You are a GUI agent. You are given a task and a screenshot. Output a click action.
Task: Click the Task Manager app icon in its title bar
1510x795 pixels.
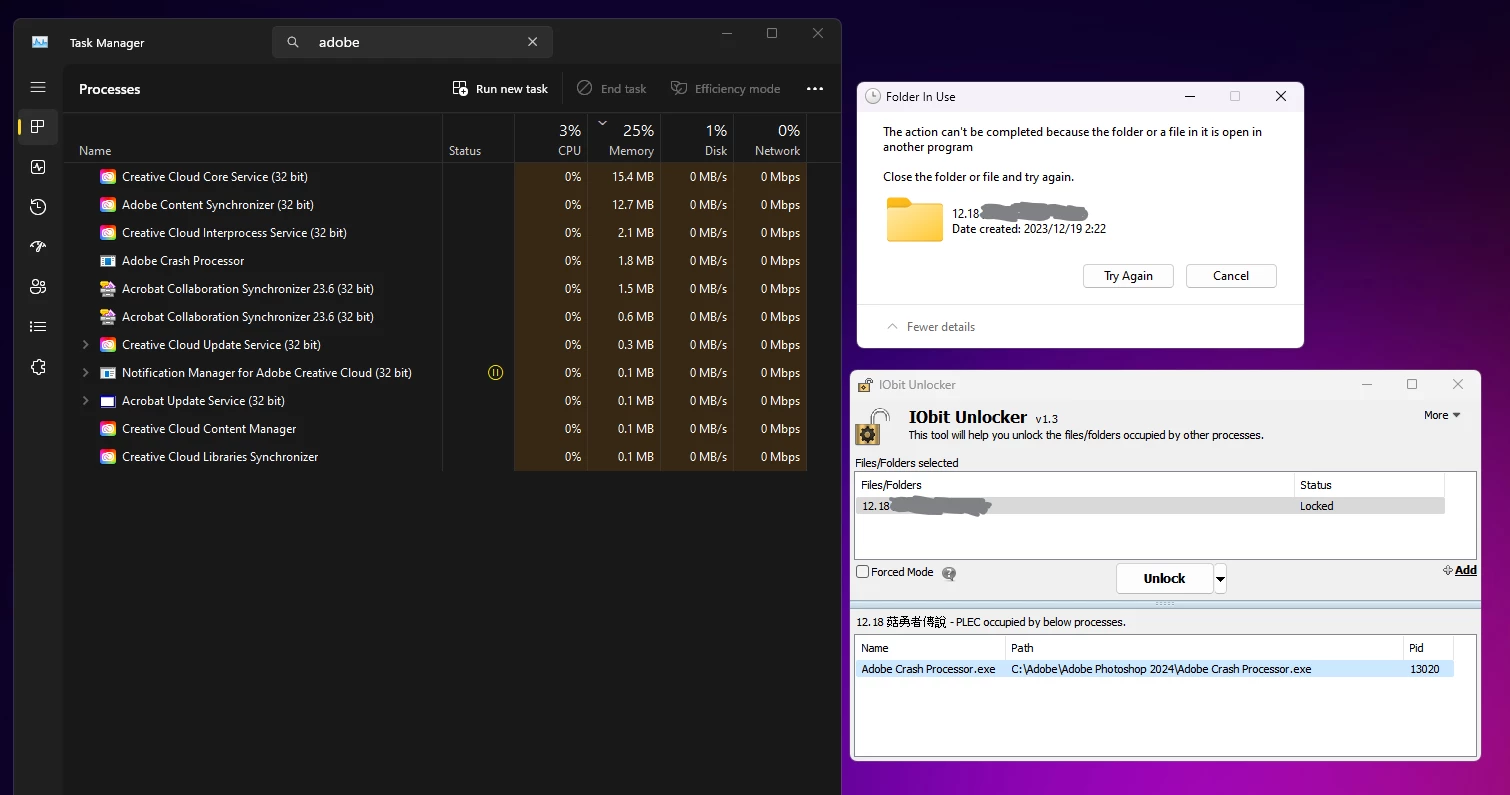40,42
